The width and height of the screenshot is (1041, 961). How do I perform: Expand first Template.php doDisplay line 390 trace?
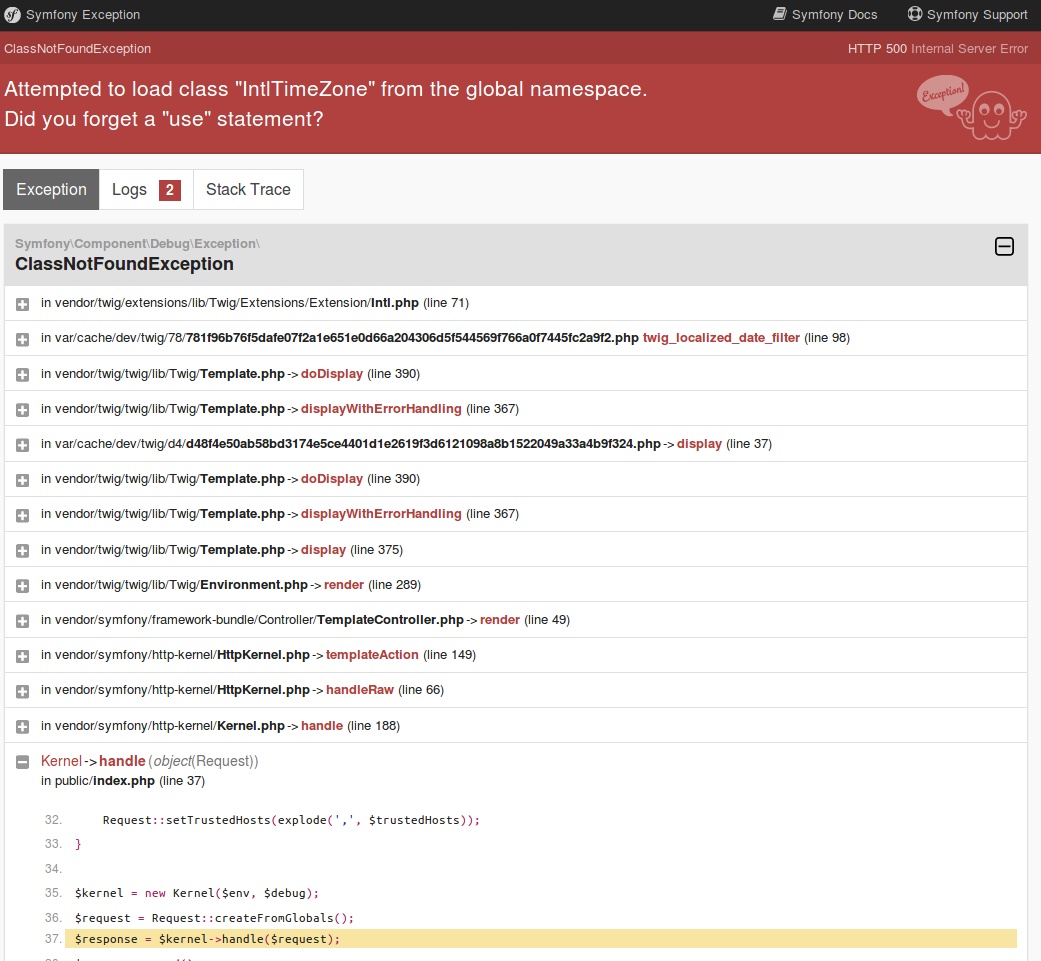pyautogui.click(x=23, y=375)
